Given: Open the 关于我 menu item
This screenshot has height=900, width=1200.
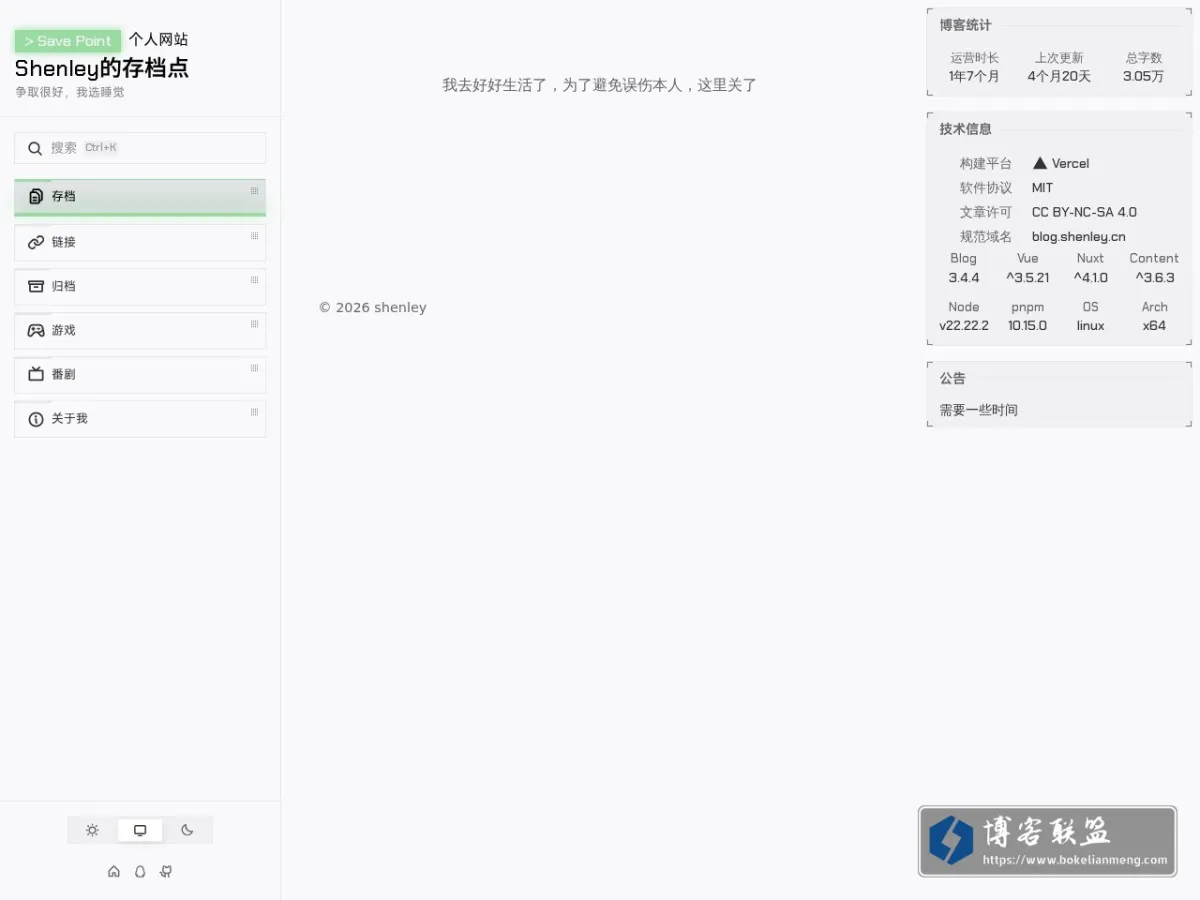Looking at the screenshot, I should 140,418.
